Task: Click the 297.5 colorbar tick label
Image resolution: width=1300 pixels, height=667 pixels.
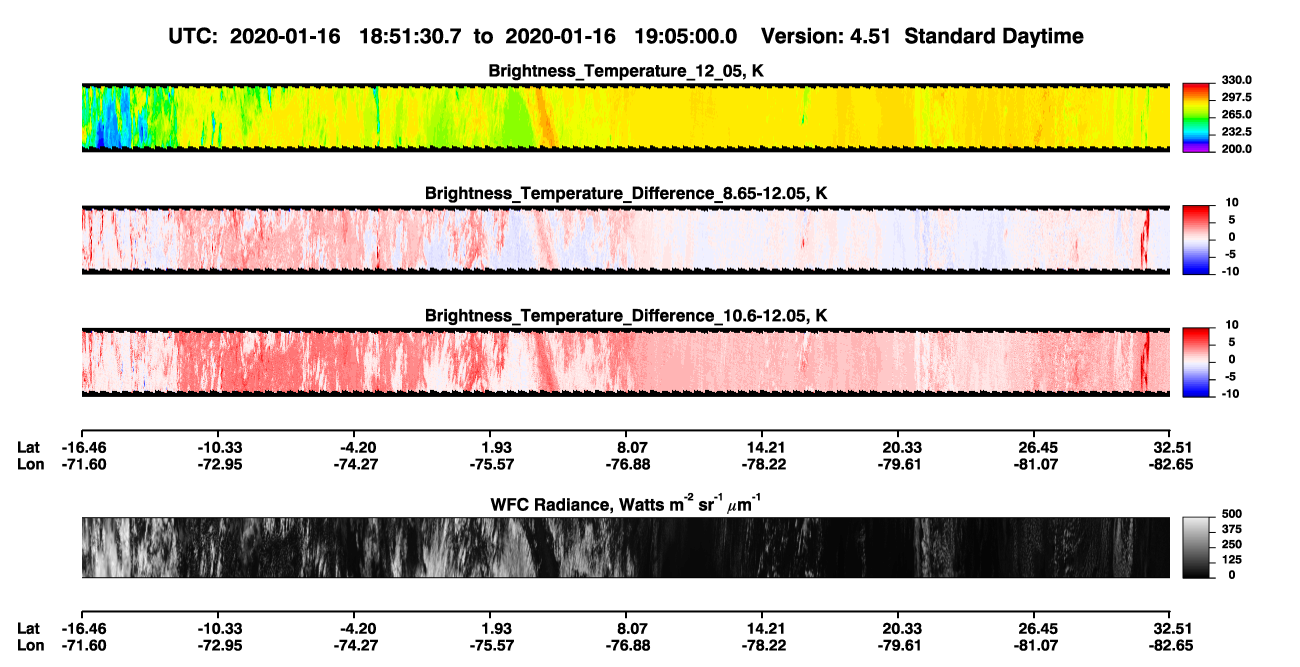Action: pyautogui.click(x=1235, y=97)
